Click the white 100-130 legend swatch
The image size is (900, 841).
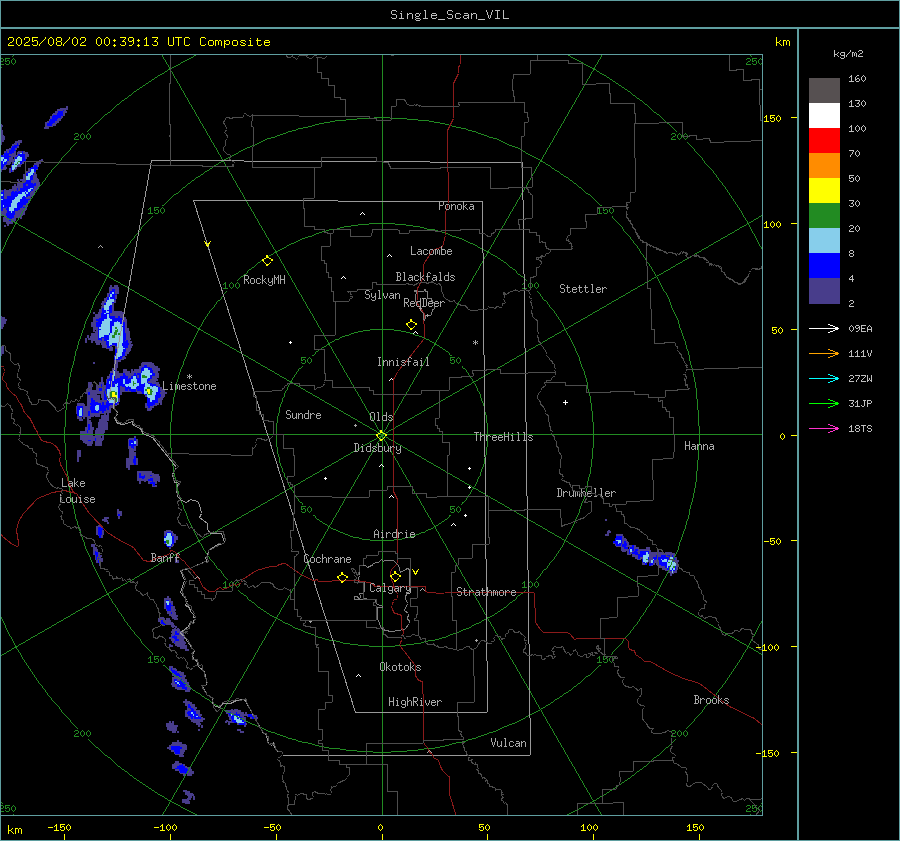point(824,116)
